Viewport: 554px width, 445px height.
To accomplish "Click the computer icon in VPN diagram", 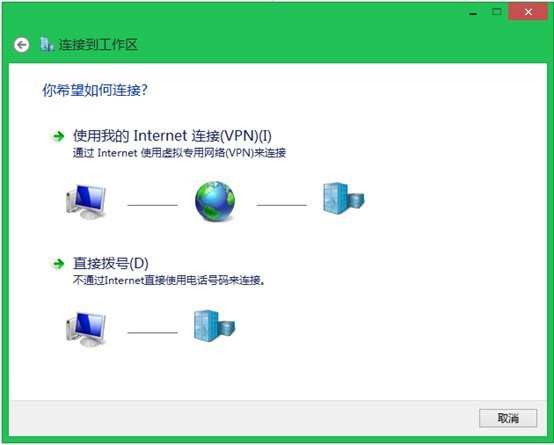I will (86, 202).
